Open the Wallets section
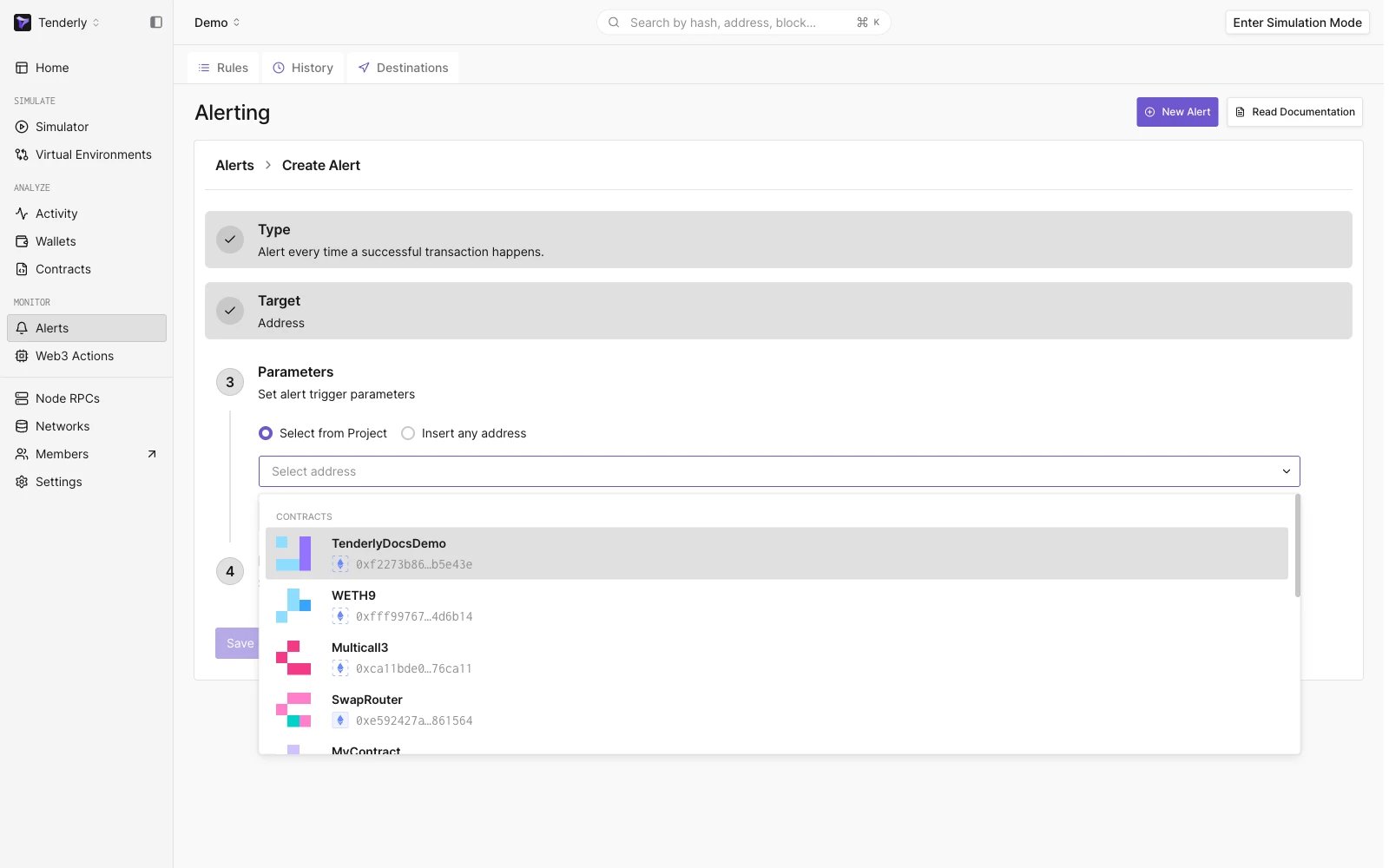The height and width of the screenshot is (868, 1389). tap(87, 241)
